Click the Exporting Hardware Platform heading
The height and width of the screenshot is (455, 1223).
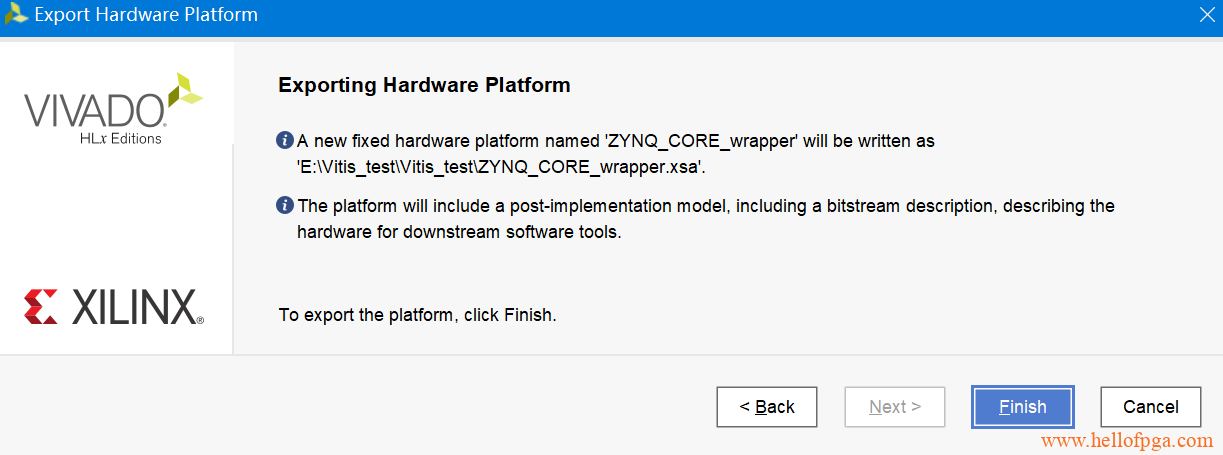pos(424,85)
